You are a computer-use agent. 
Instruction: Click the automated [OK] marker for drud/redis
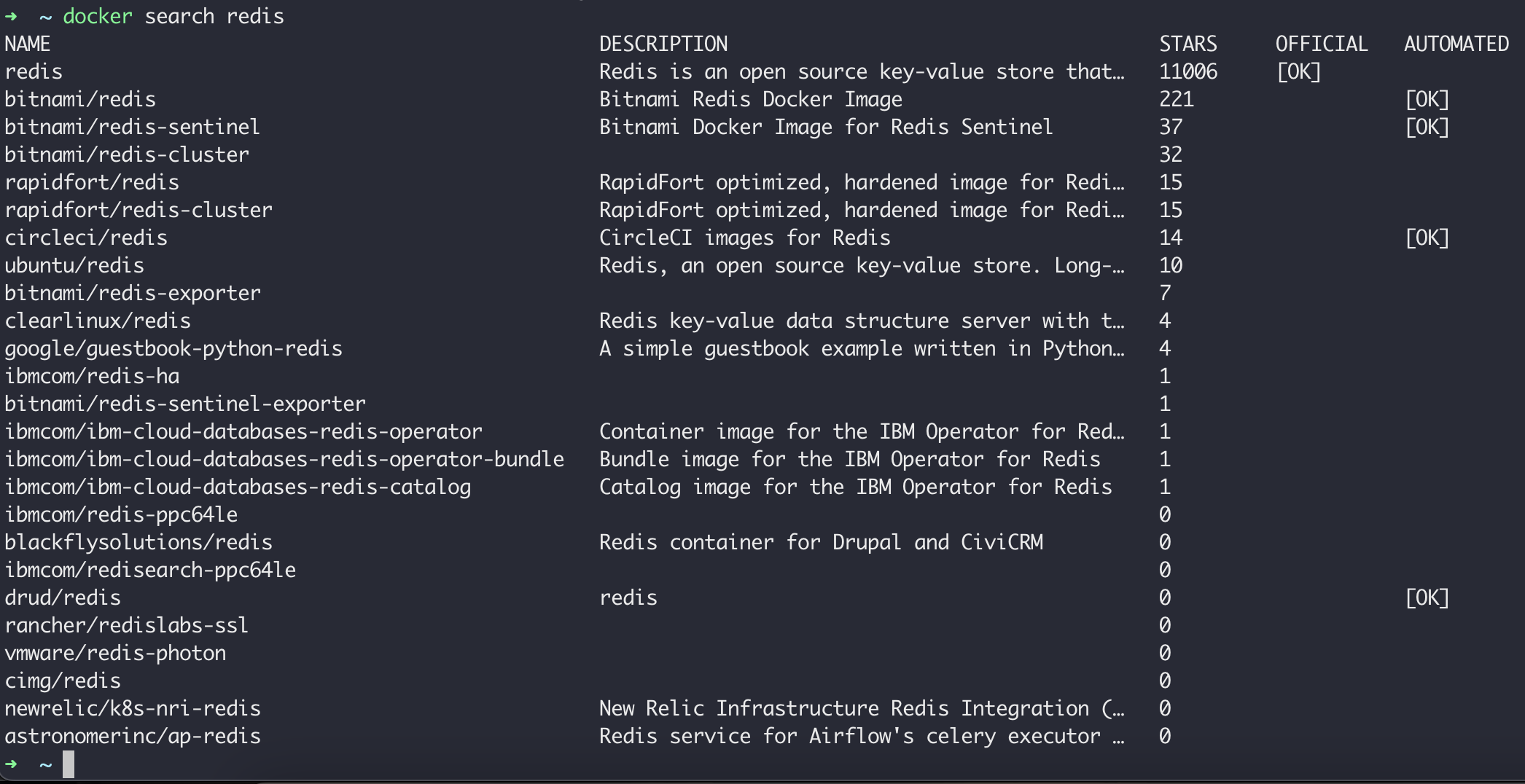tap(1427, 597)
